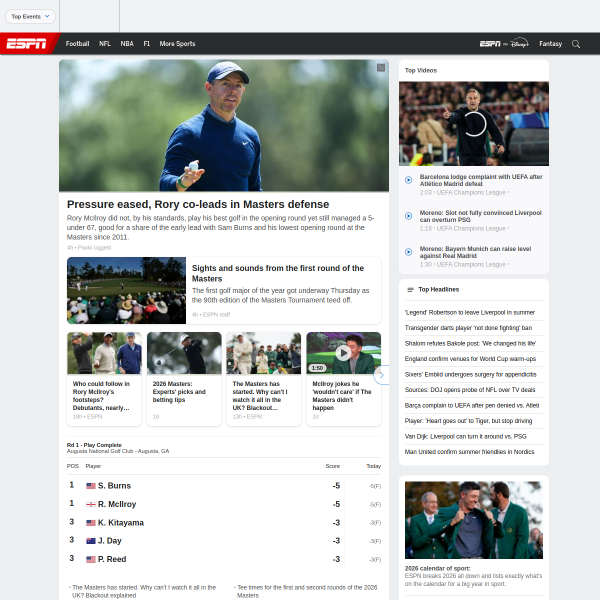Open McIlroy jokes he wouldn't care card title

(342, 396)
